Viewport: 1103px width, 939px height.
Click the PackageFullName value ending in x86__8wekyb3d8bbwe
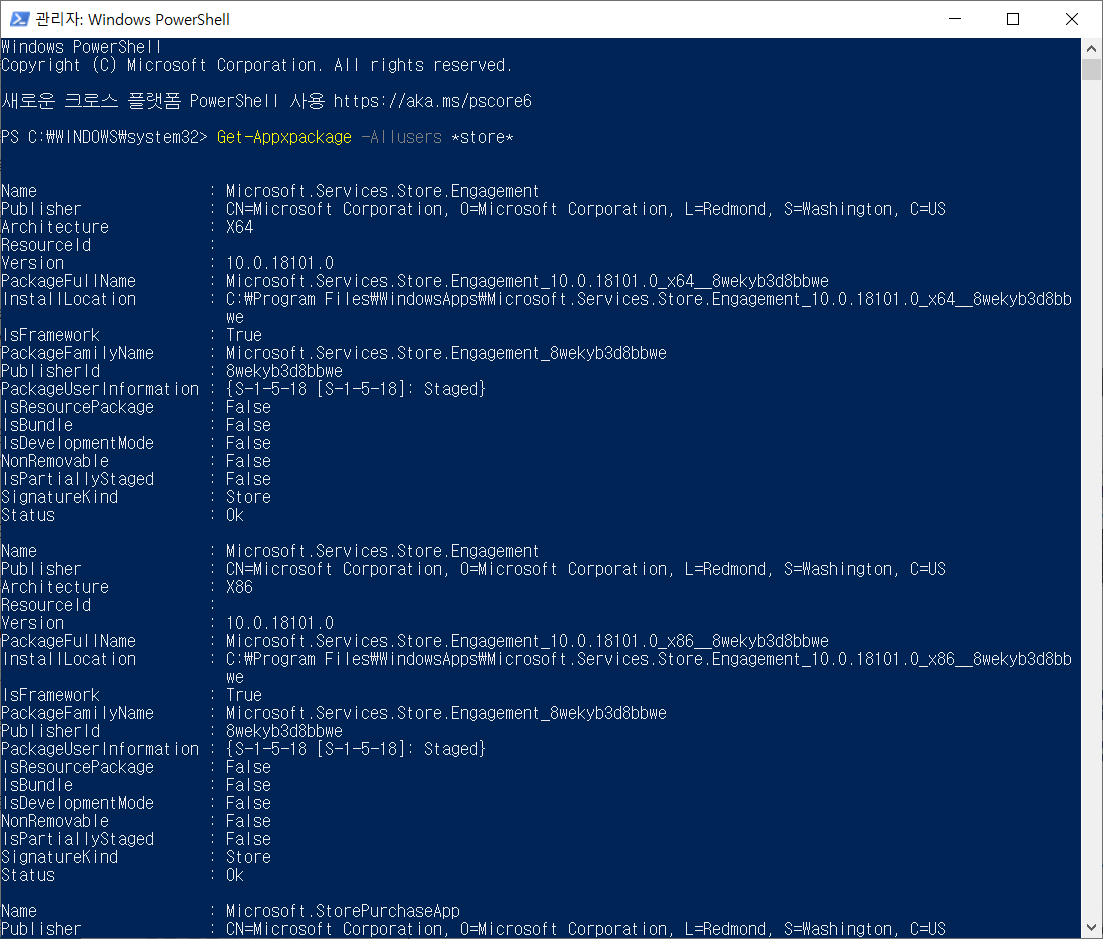527,641
